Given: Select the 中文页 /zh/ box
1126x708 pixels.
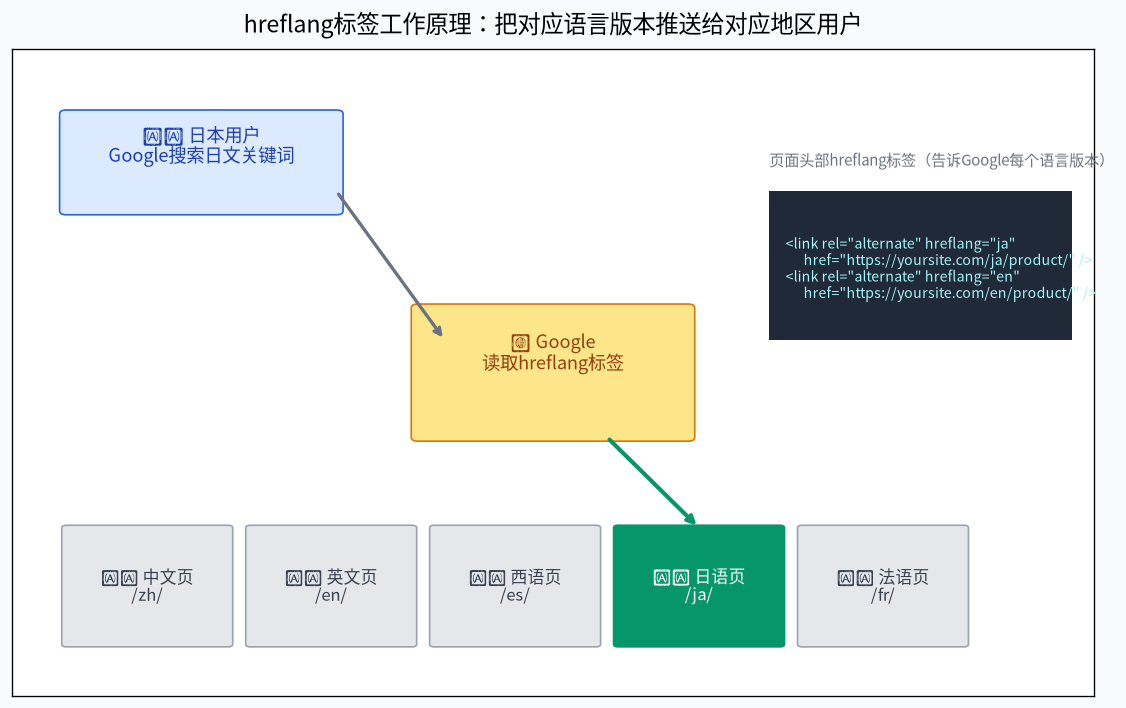Looking at the screenshot, I should coord(147,586).
